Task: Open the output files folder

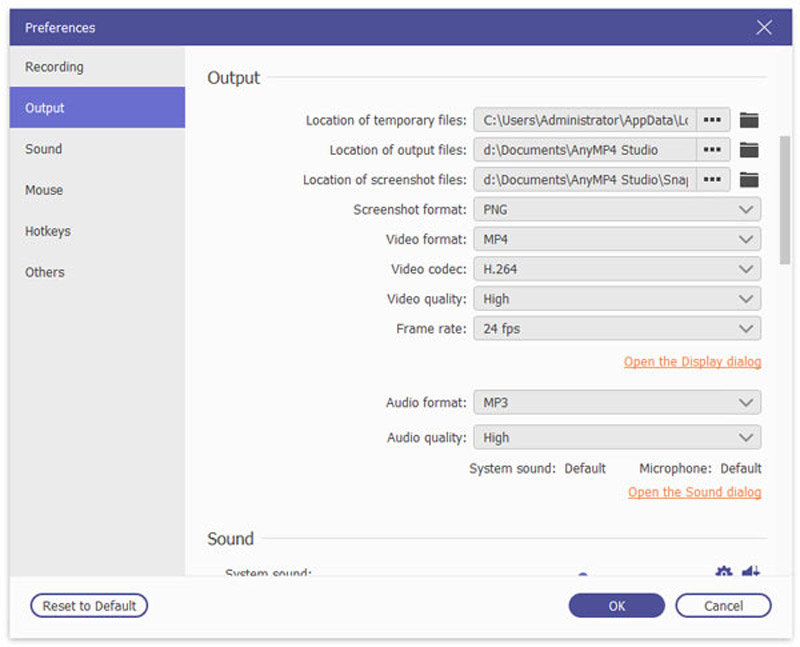Action: (x=749, y=150)
